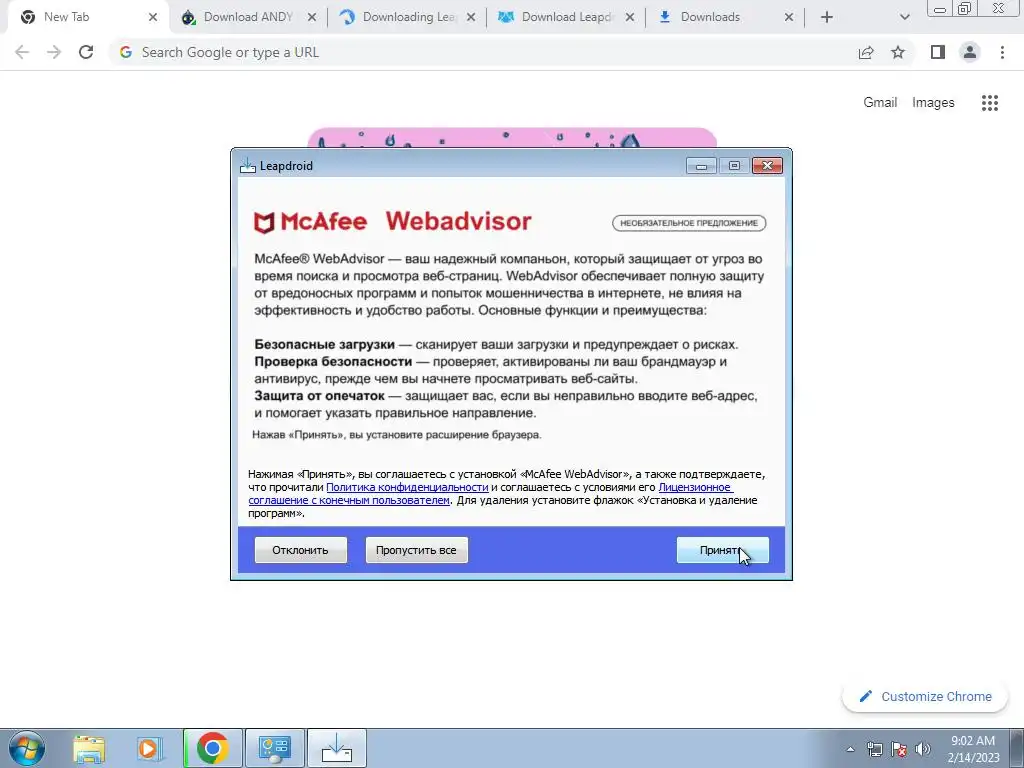This screenshot has height=768, width=1024.
Task: Click the network tray icon
Action: point(874,750)
